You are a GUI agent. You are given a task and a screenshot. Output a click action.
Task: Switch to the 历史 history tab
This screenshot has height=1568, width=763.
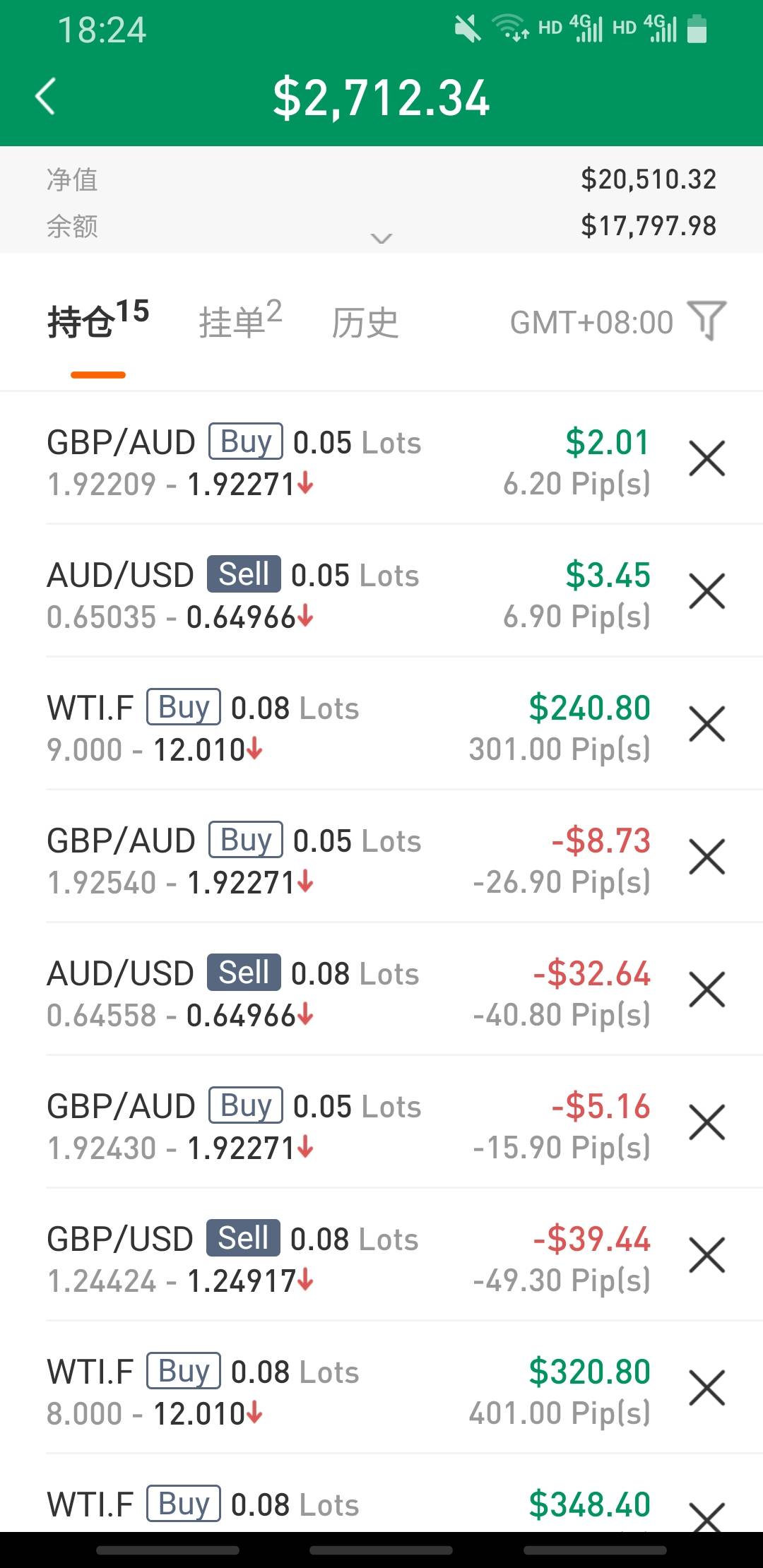pos(365,323)
